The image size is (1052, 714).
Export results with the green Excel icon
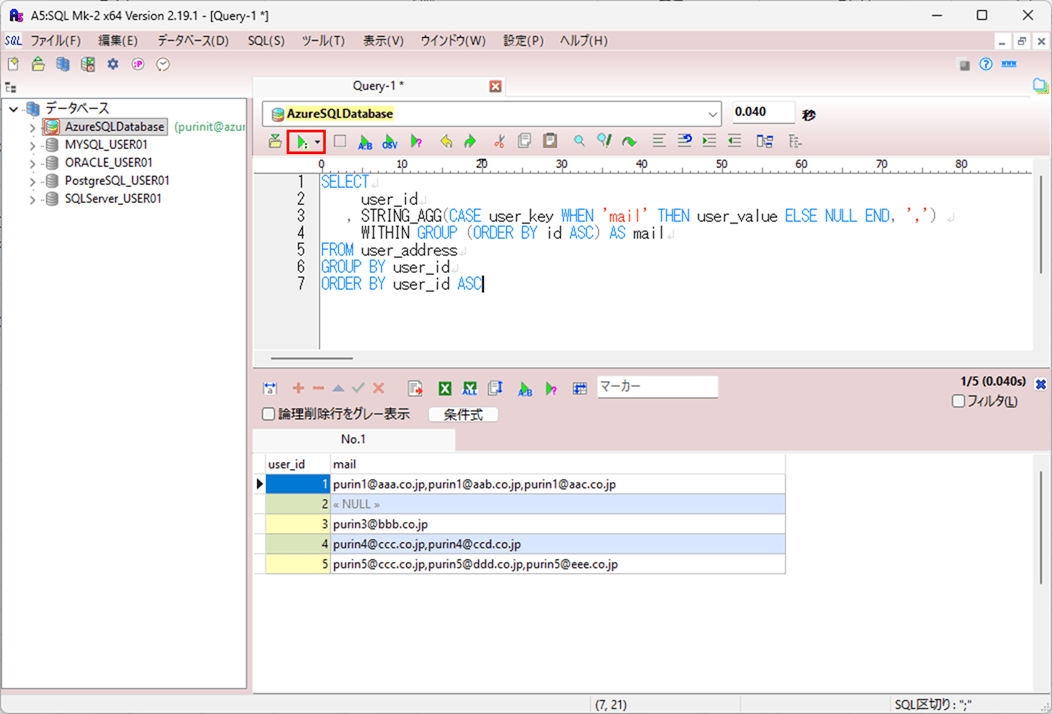click(x=445, y=388)
